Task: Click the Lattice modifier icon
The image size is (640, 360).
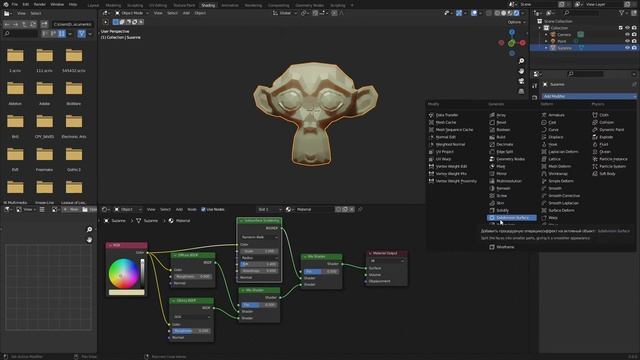Action: 544,159
